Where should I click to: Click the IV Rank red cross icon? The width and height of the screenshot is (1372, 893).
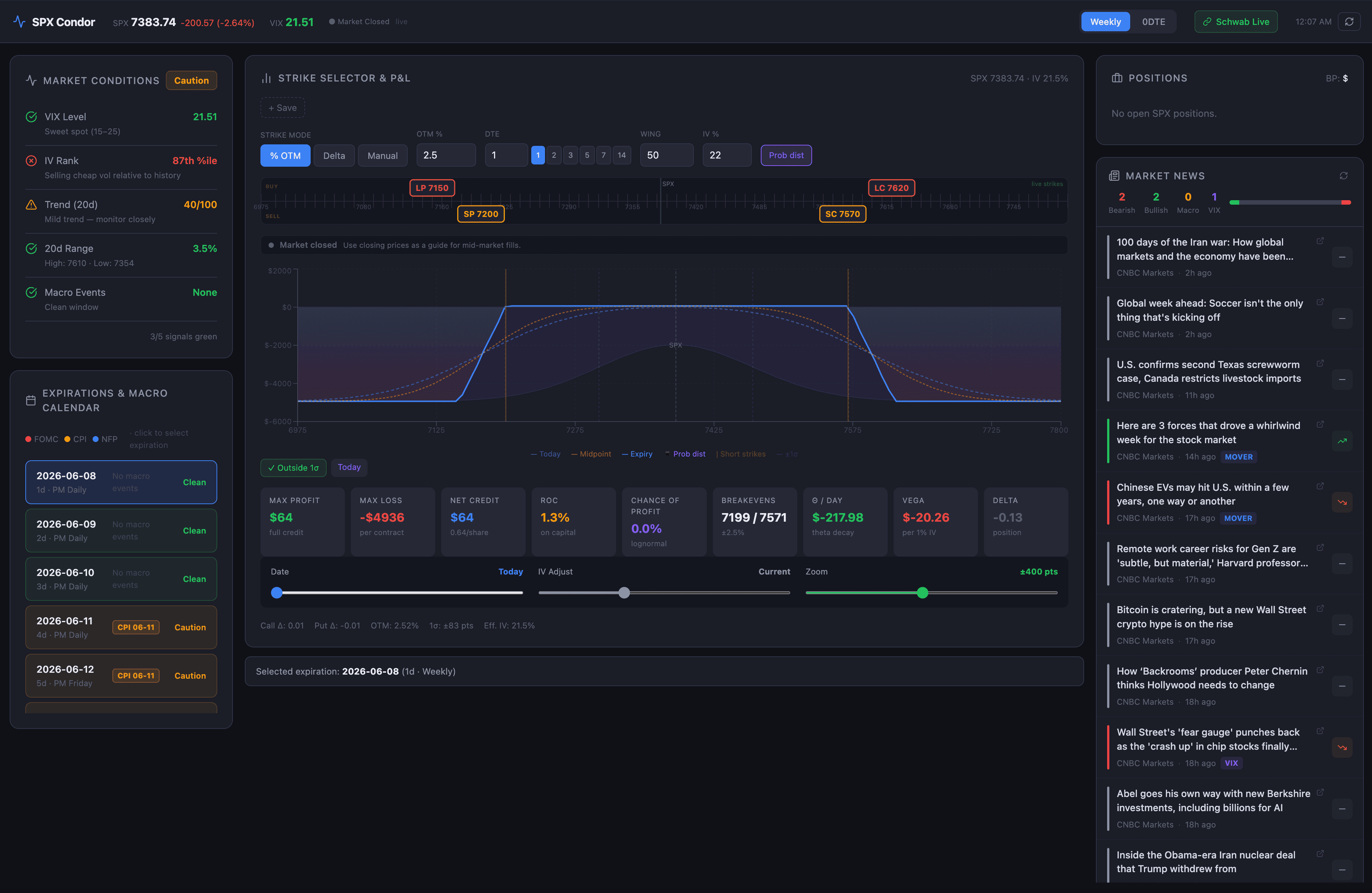point(32,161)
